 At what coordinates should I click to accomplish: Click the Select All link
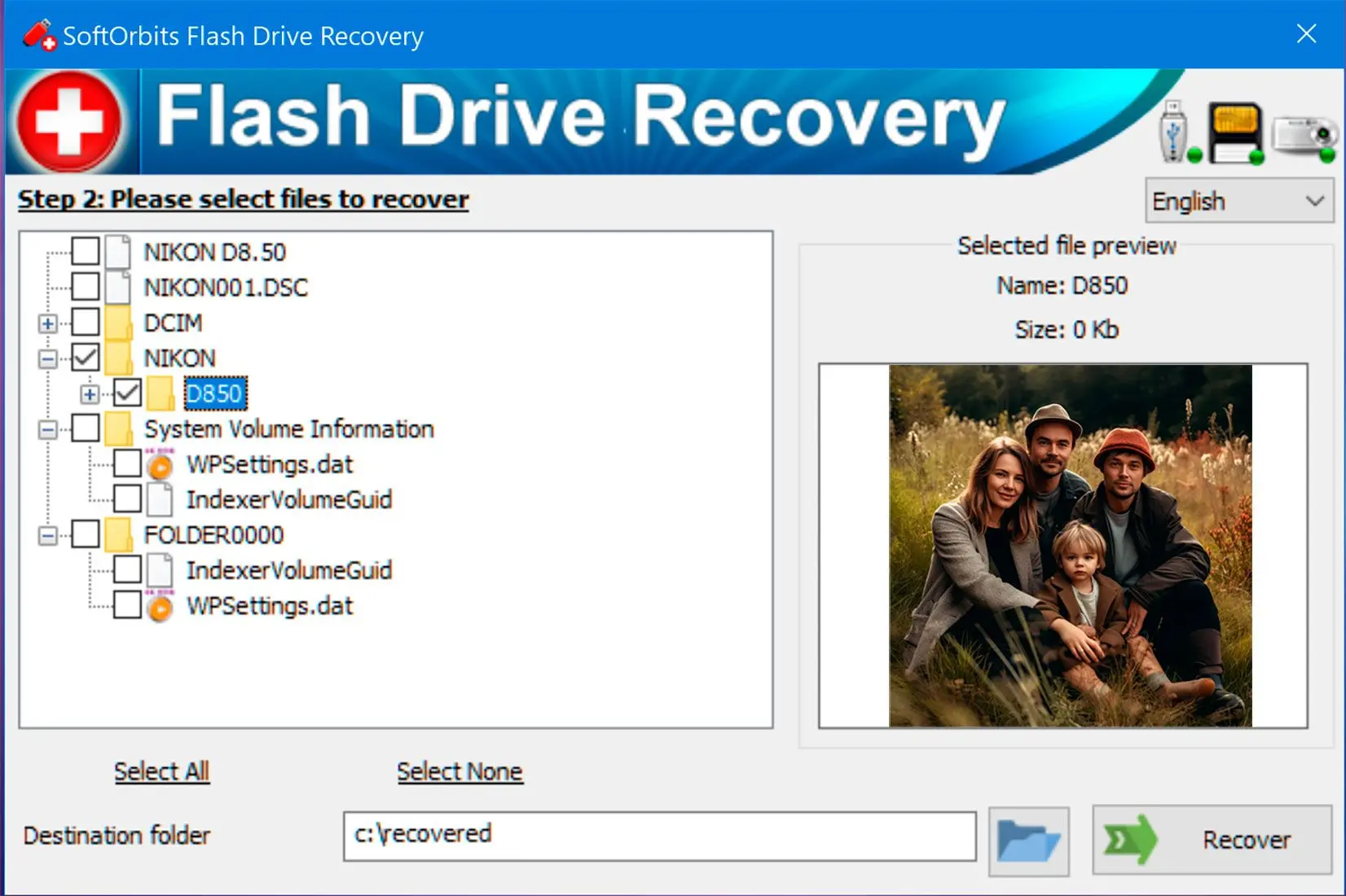pyautogui.click(x=161, y=771)
